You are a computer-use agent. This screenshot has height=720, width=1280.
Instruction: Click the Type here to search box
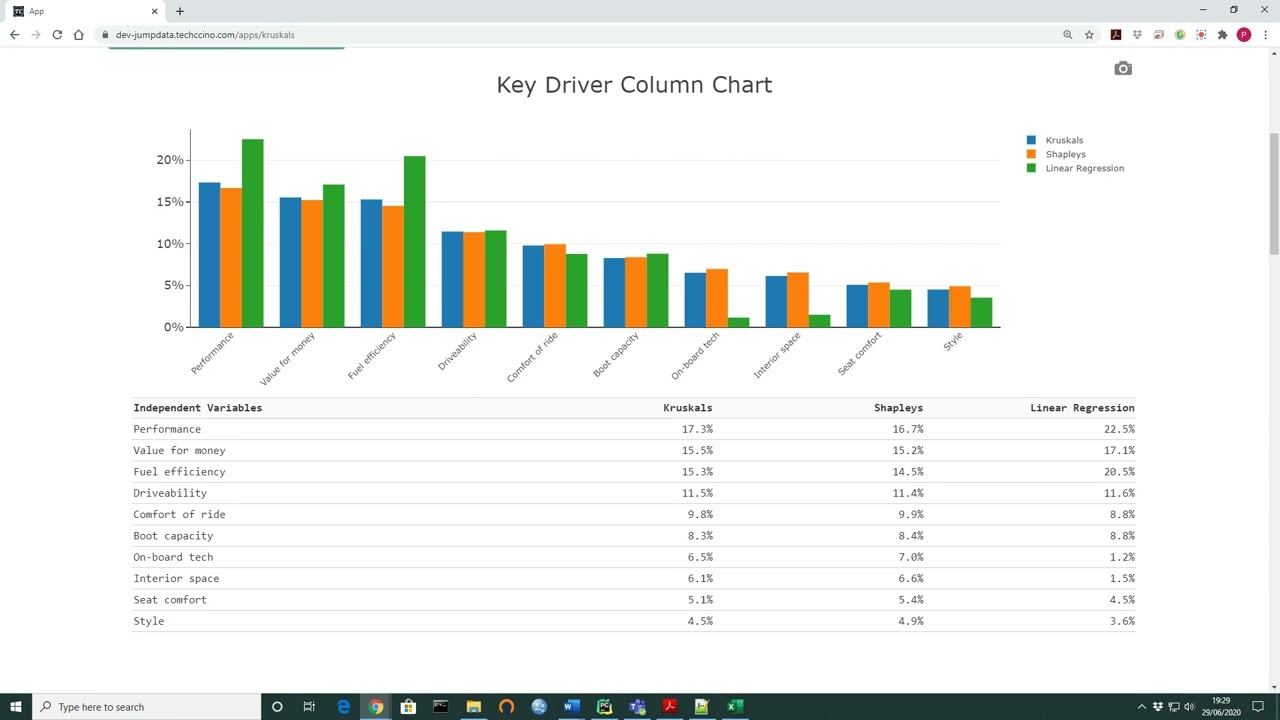pyautogui.click(x=146, y=707)
